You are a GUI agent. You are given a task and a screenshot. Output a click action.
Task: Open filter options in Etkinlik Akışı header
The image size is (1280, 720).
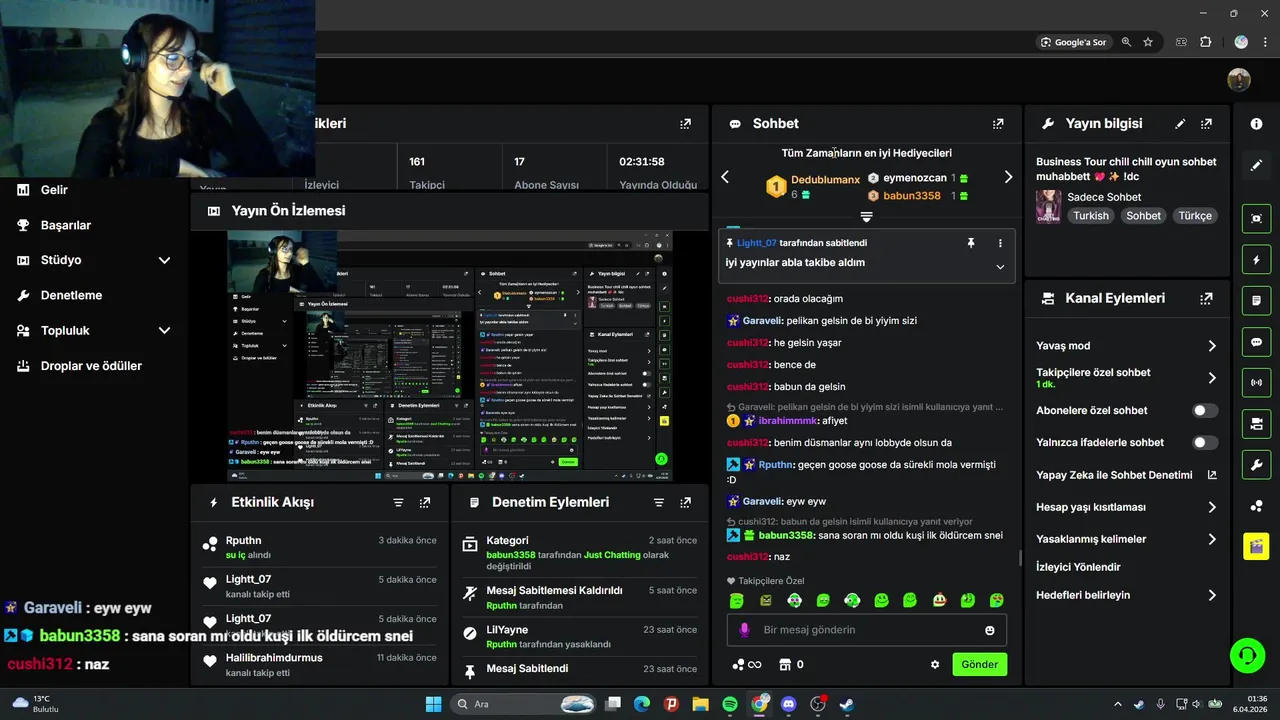click(x=398, y=502)
